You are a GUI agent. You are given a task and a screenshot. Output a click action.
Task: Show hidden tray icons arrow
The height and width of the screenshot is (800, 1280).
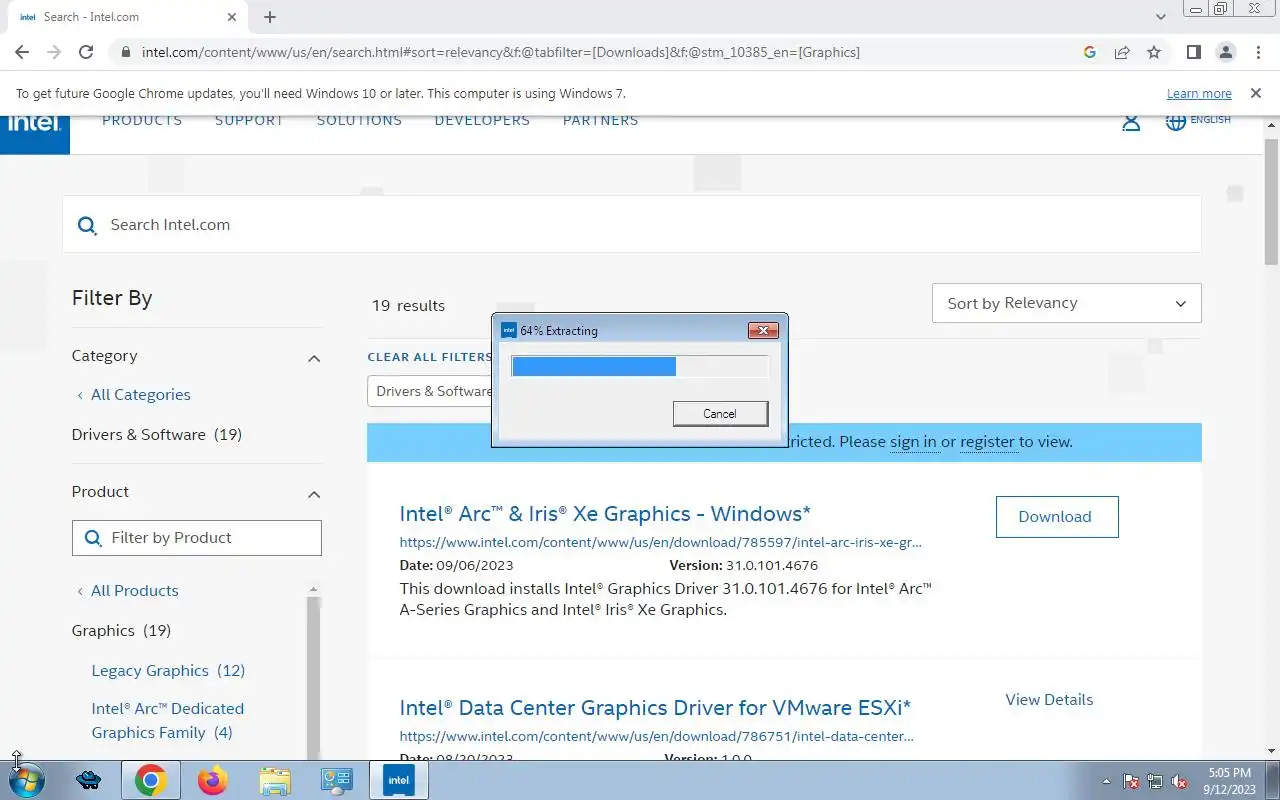1106,781
